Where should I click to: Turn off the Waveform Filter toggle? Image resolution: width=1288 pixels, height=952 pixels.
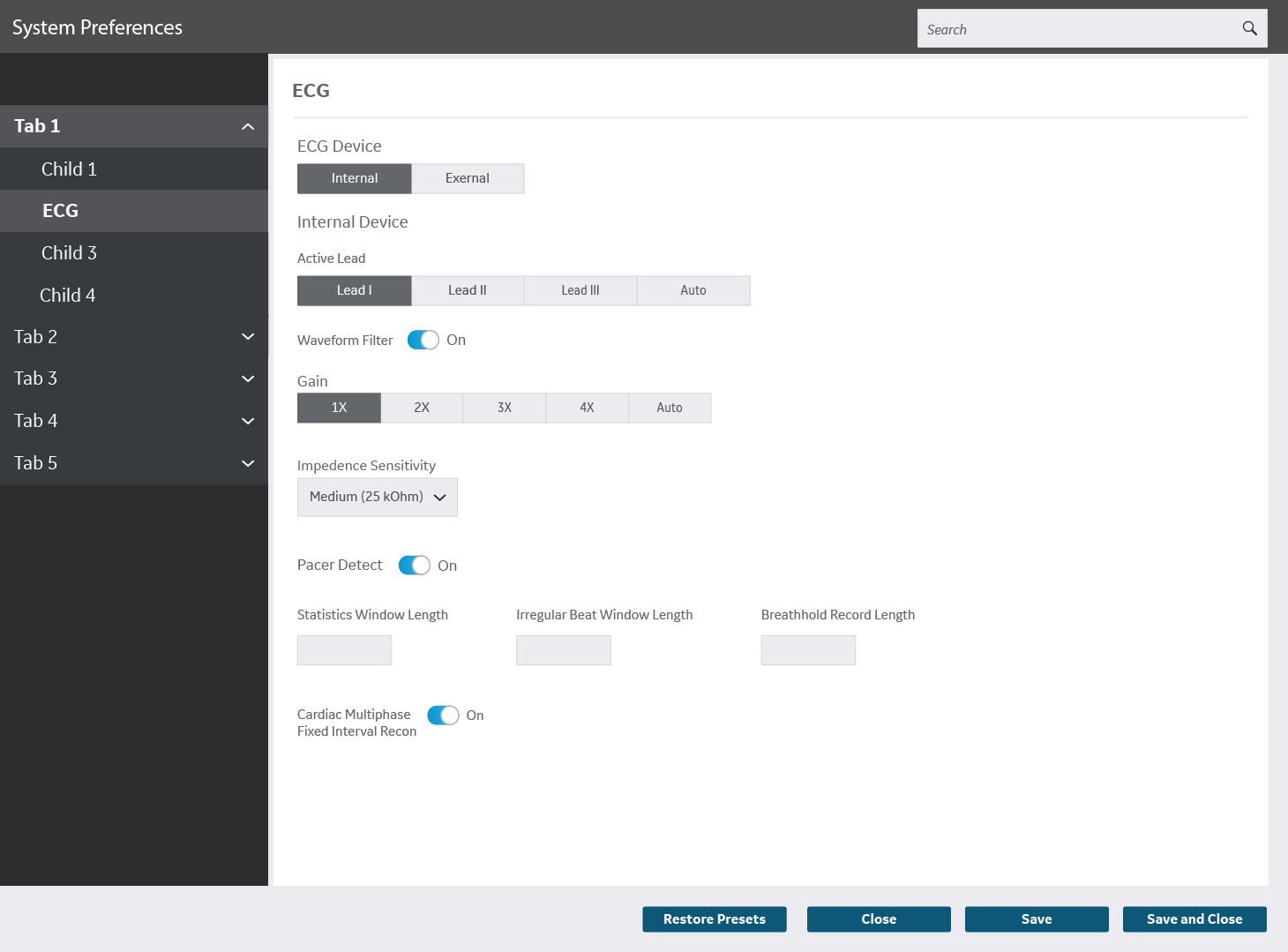pyautogui.click(x=423, y=340)
